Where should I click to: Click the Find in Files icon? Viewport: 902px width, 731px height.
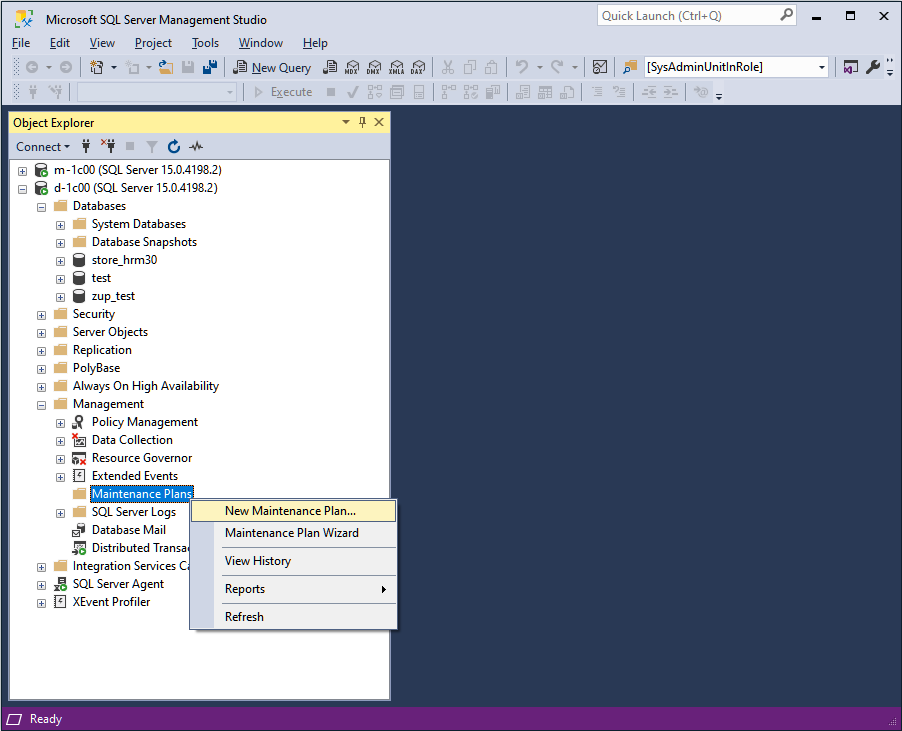click(630, 67)
